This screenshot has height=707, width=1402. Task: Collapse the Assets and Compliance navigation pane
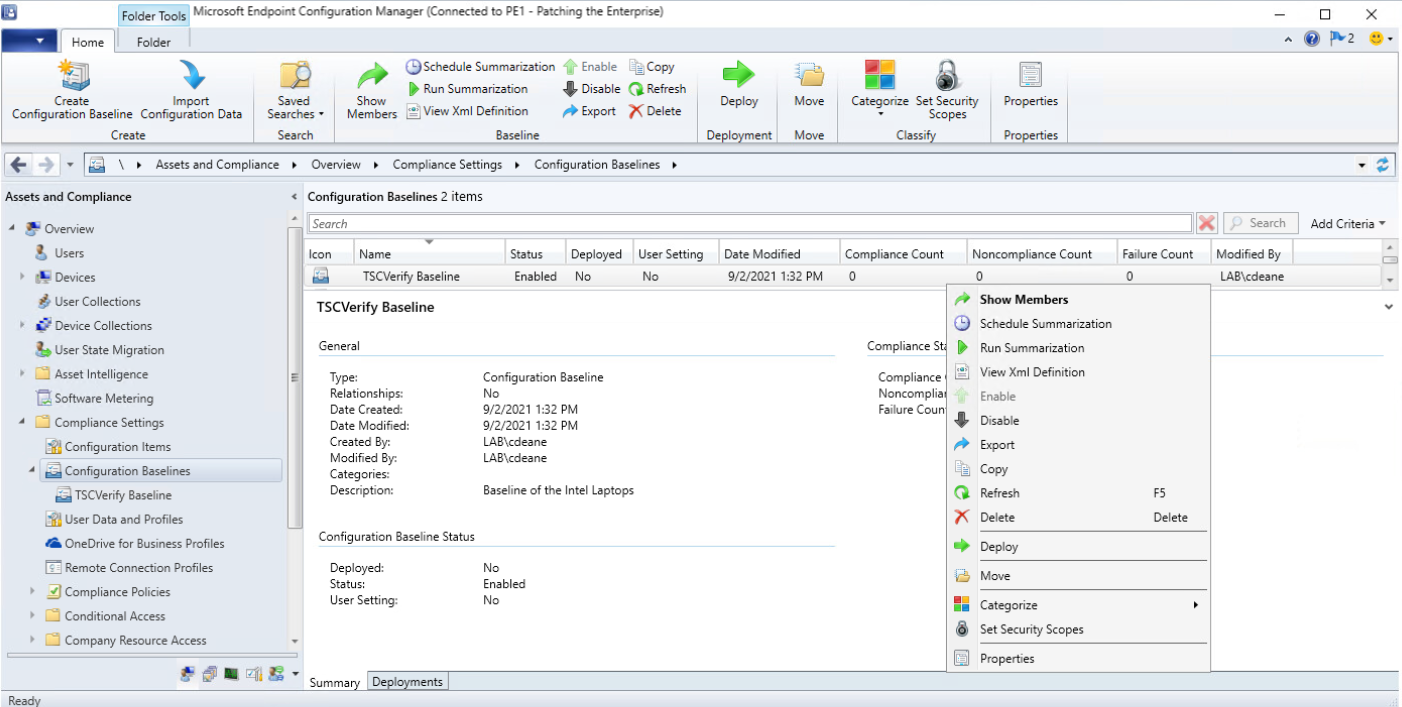(294, 197)
